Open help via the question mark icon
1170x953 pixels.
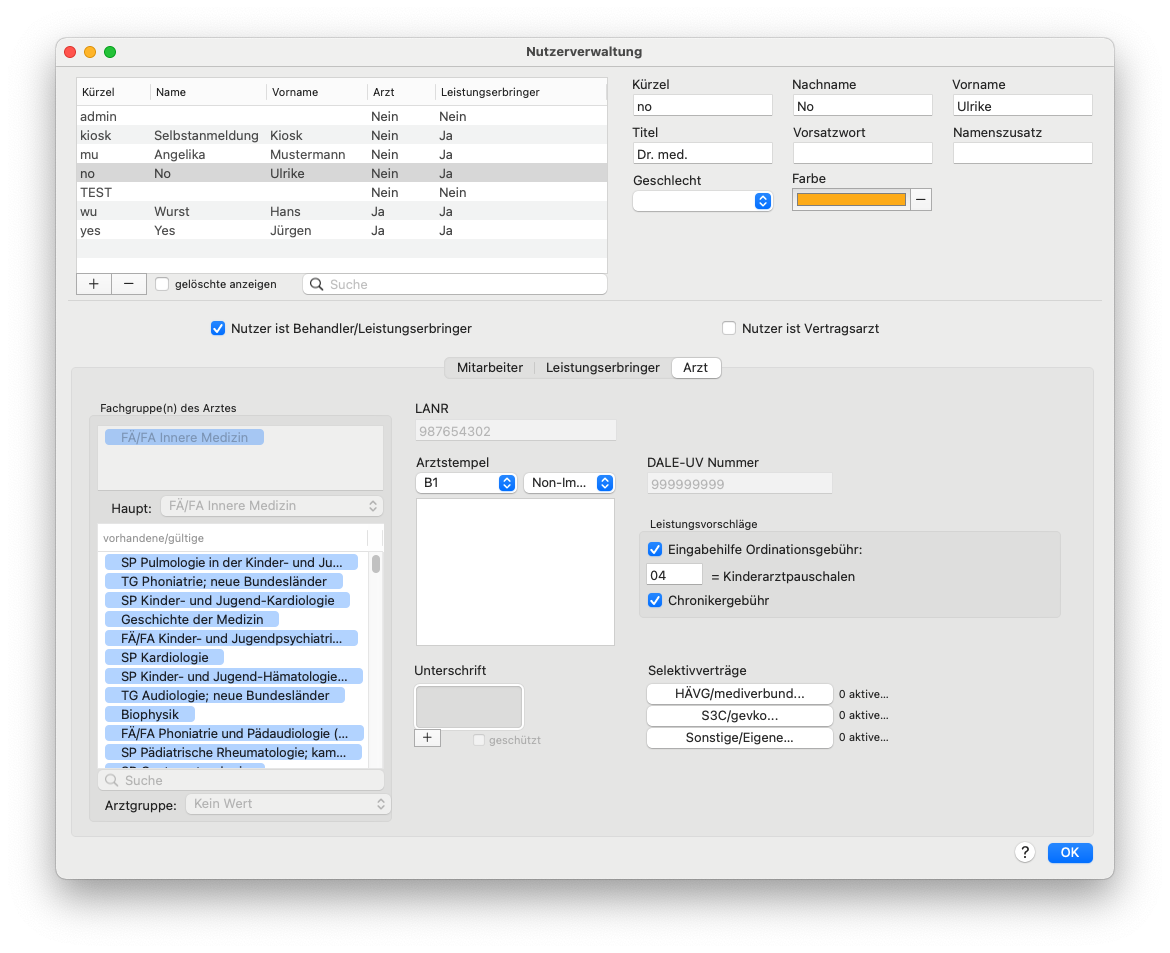click(1024, 852)
